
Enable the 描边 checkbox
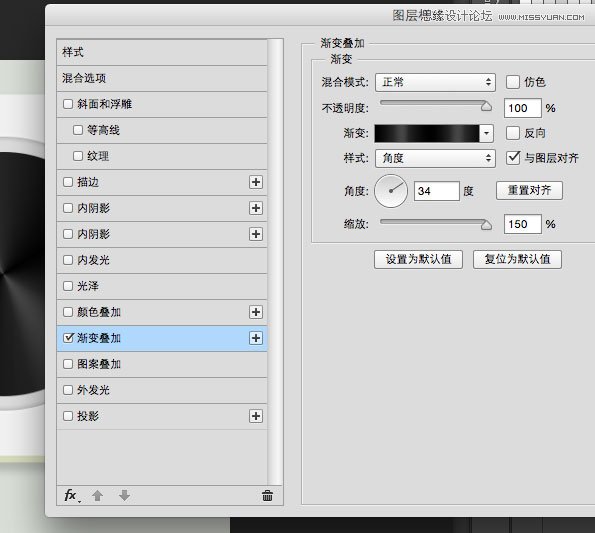click(68, 182)
